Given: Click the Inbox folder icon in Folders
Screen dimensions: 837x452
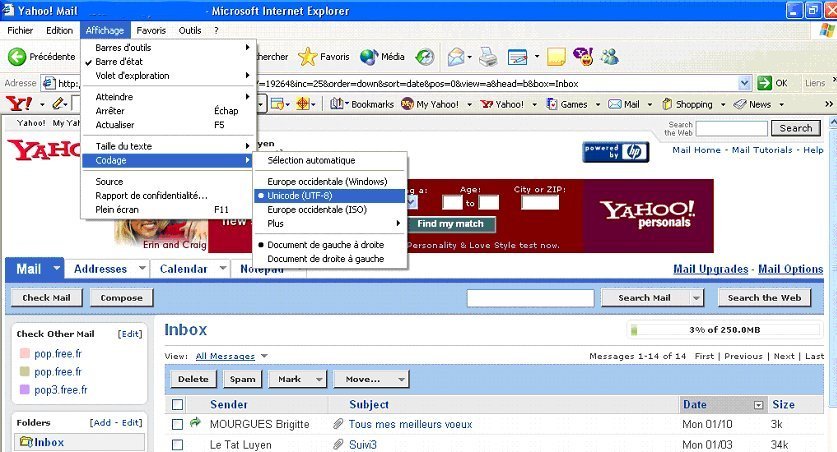Looking at the screenshot, I should point(26,442).
